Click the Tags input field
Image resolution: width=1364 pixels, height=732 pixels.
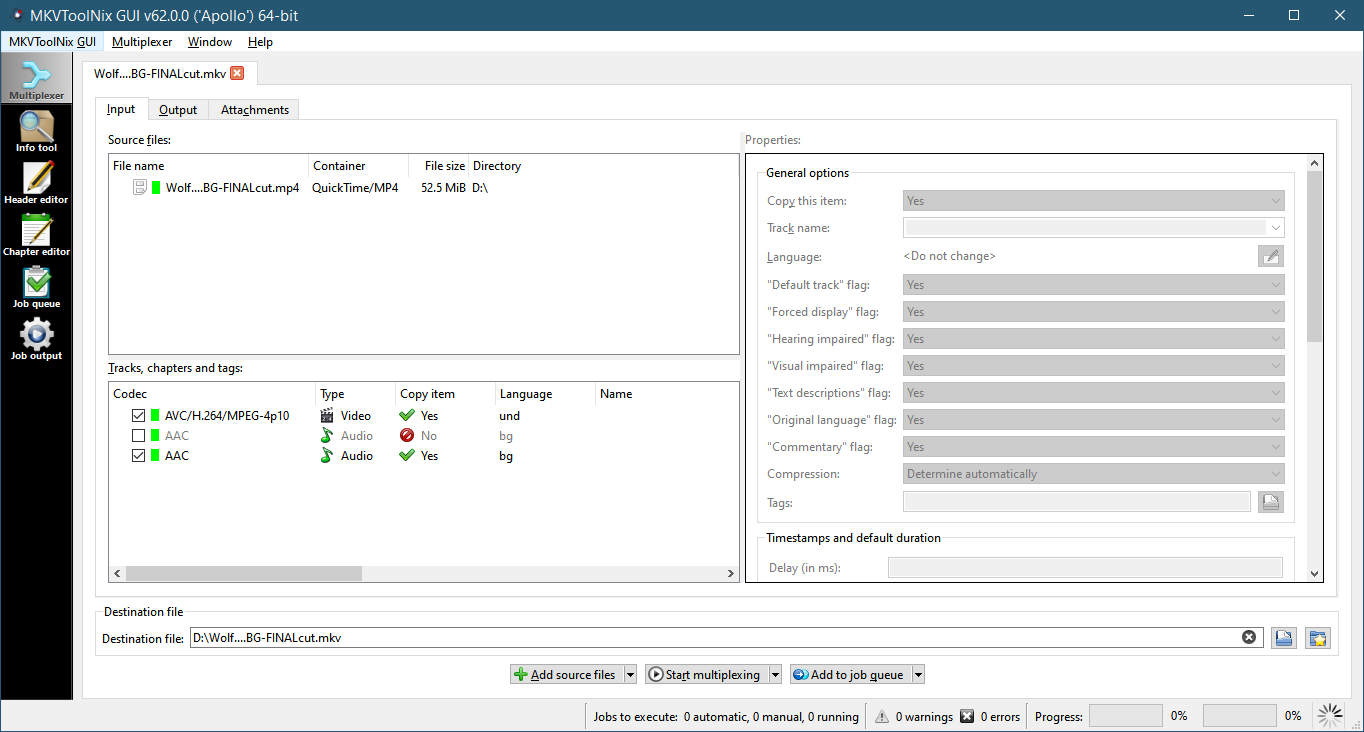coord(1076,502)
